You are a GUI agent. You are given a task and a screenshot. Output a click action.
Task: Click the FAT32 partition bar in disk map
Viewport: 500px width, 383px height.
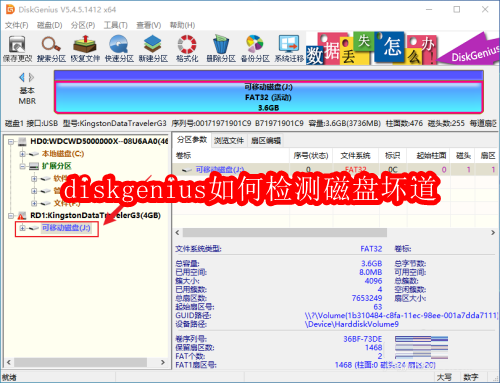(x=269, y=97)
